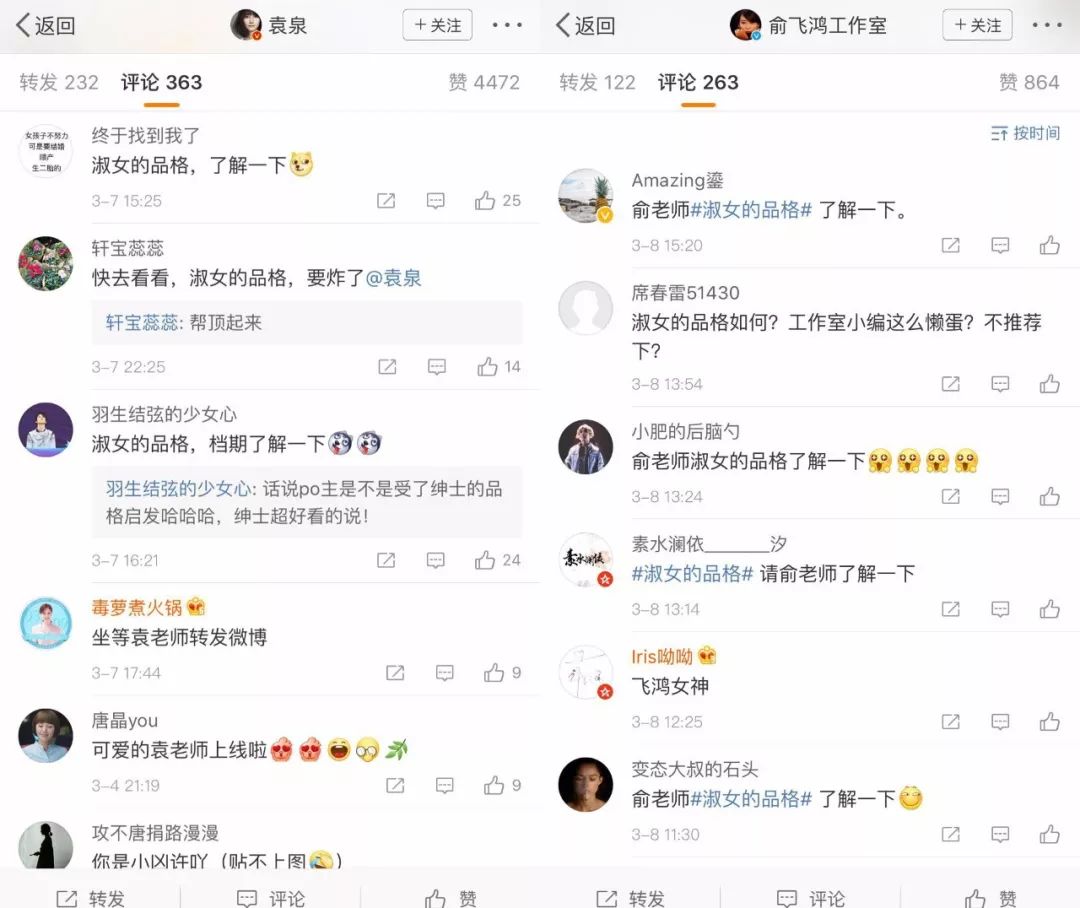Open 唐晶you's profile avatar

[x=45, y=736]
